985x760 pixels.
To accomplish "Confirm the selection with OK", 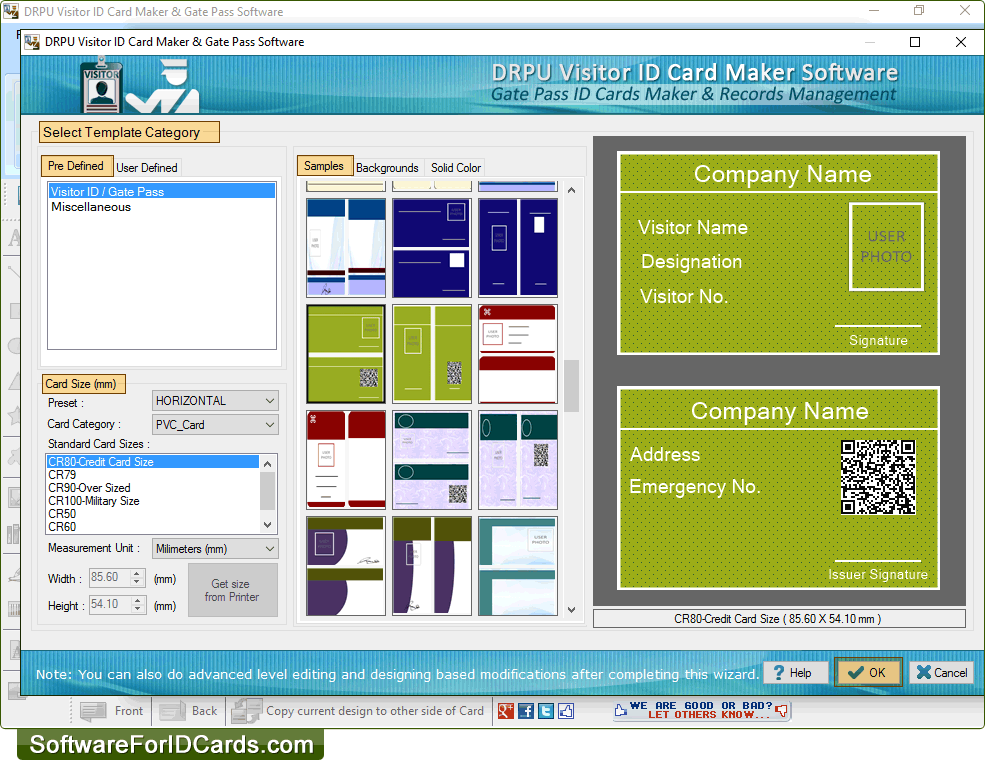I will click(x=868, y=673).
